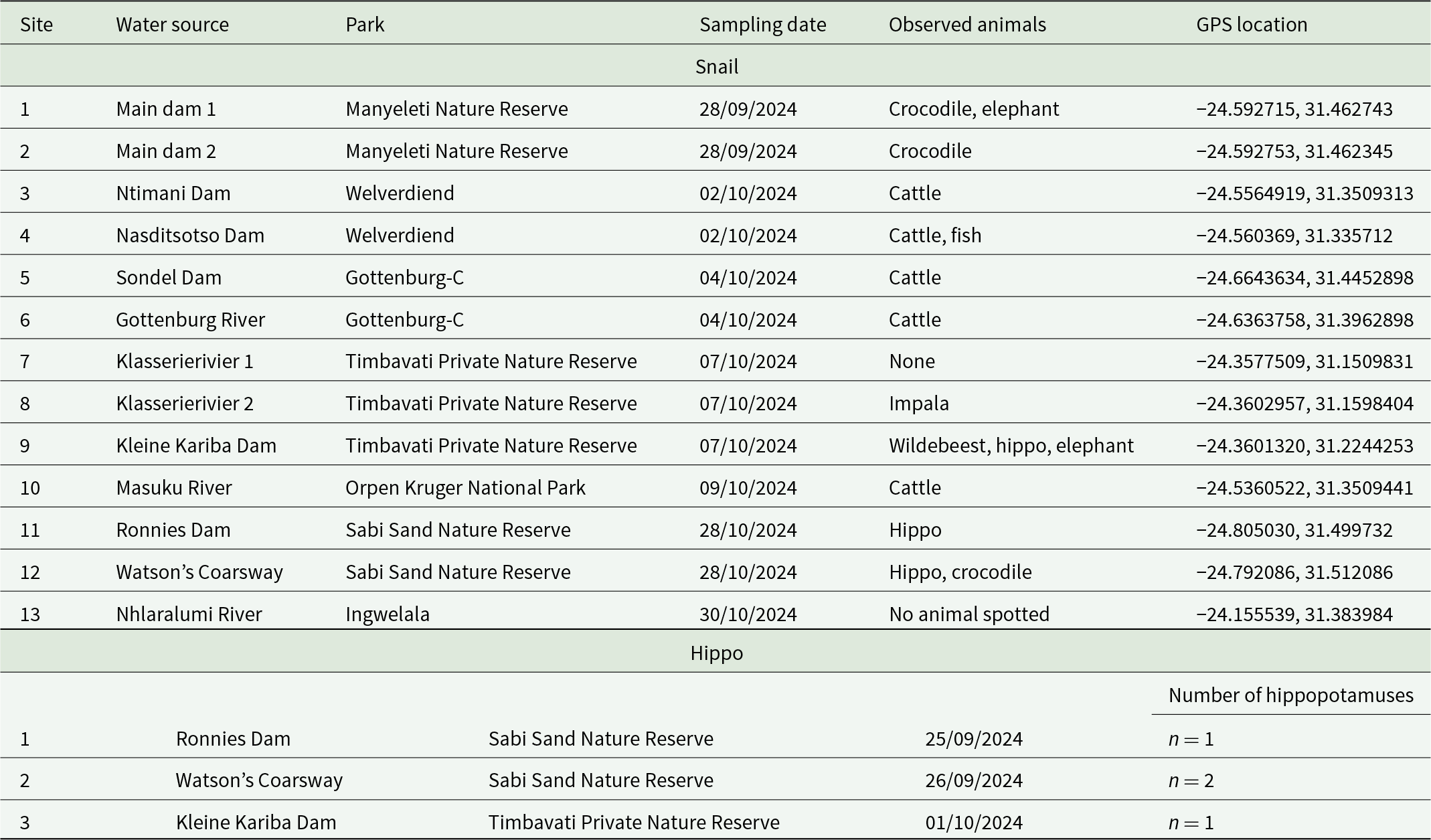
Task: Click the Ingwelala park cell
Action: pyautogui.click(x=388, y=614)
